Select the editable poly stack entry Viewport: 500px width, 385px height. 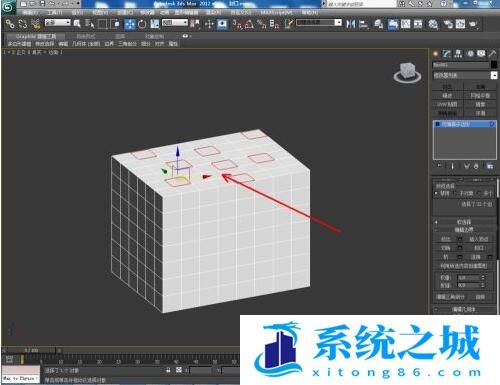tap(464, 124)
